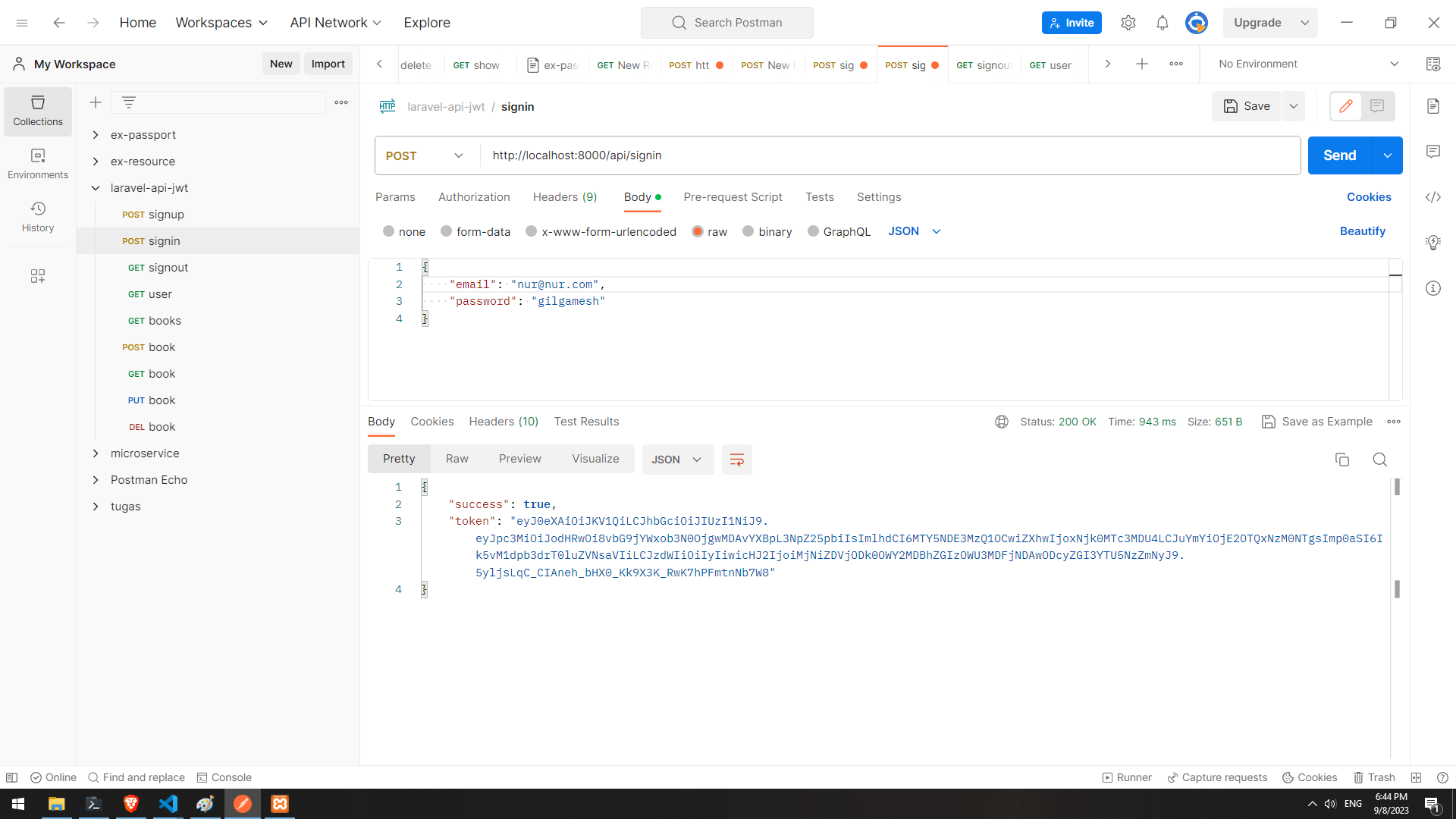The height and width of the screenshot is (819, 1456).
Task: Choose x-www-form-urlencoded body type
Action: [x=532, y=231]
